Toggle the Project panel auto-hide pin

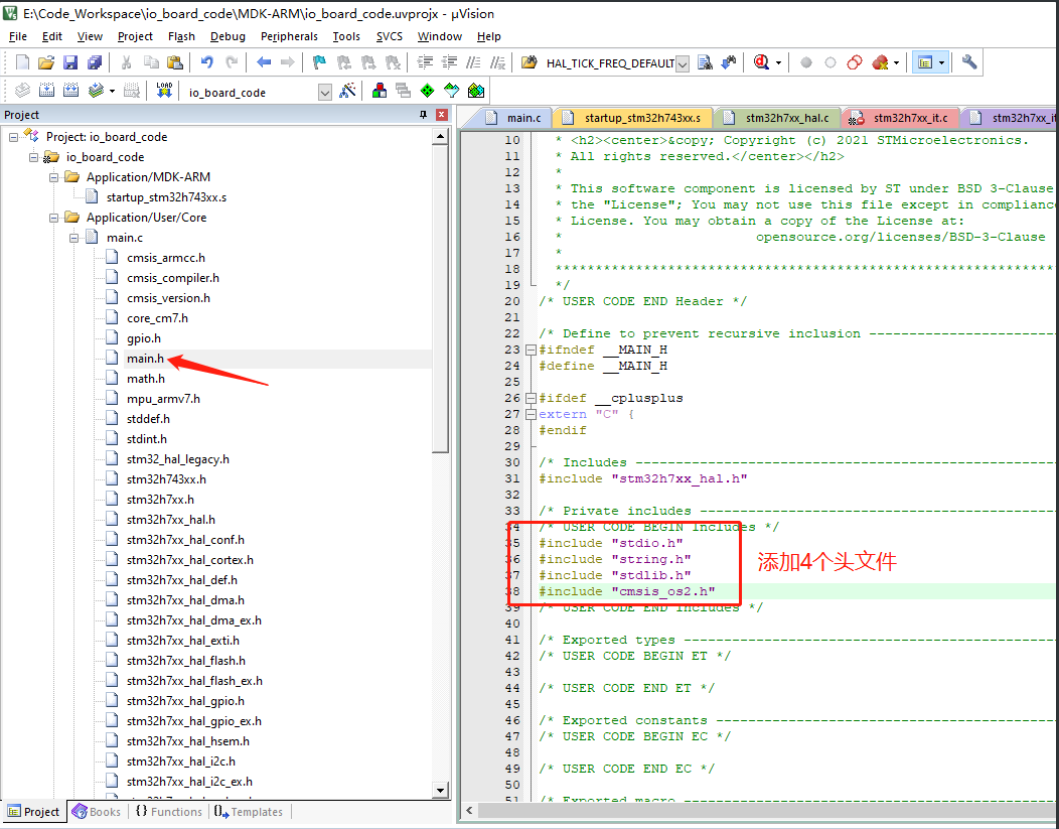click(425, 114)
